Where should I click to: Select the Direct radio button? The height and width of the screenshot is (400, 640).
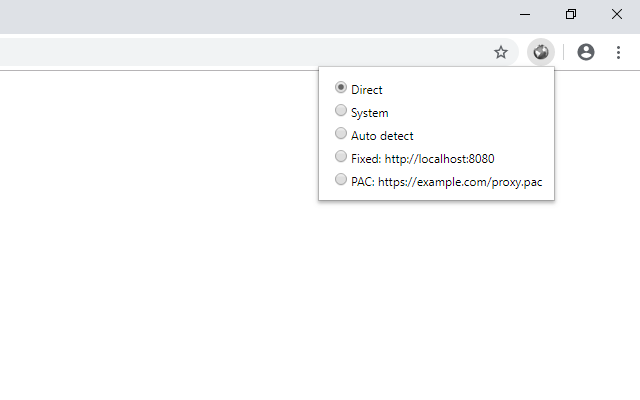(x=341, y=87)
